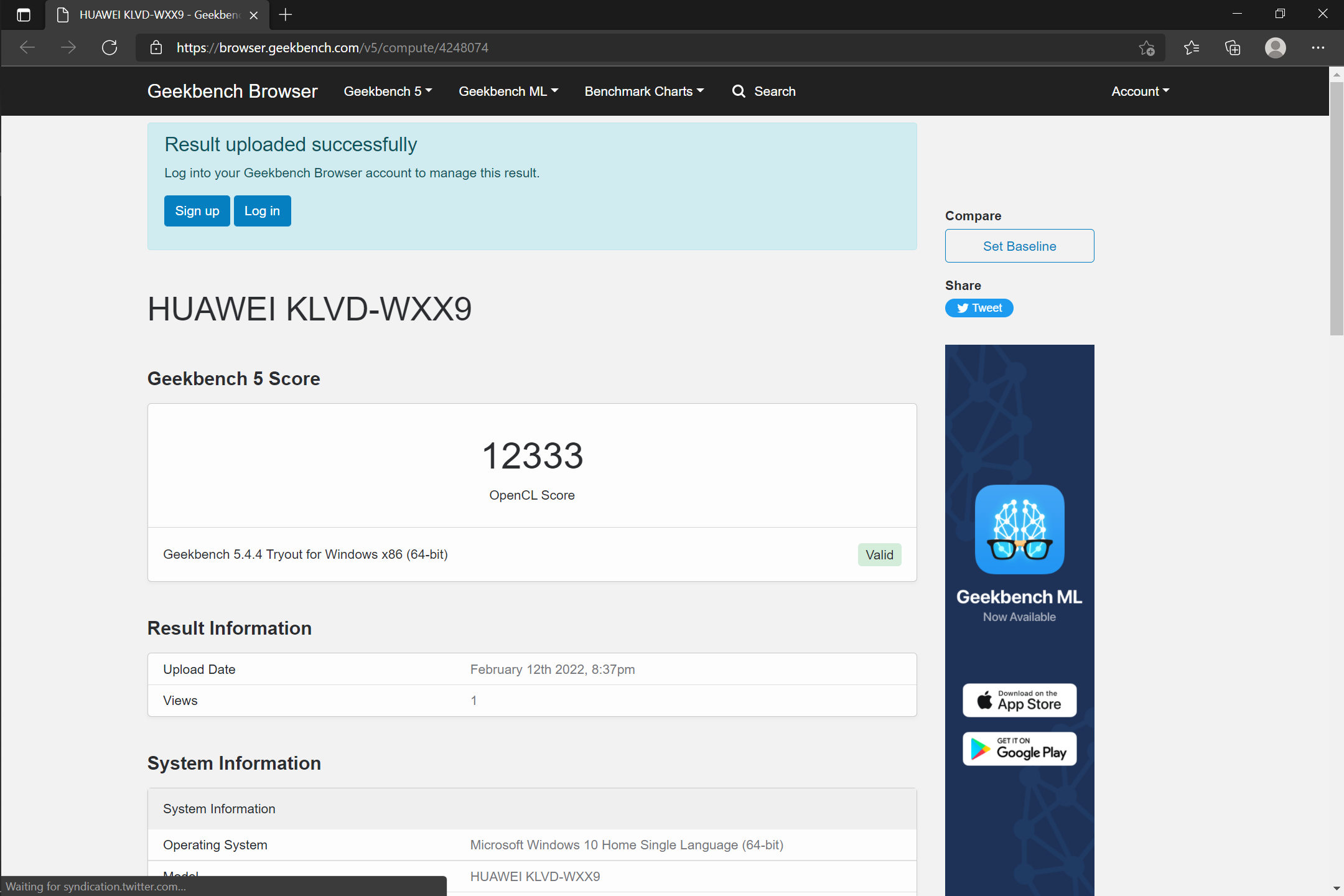Add this page to favorites star icon
The width and height of the screenshot is (1344, 896).
pyautogui.click(x=1147, y=48)
